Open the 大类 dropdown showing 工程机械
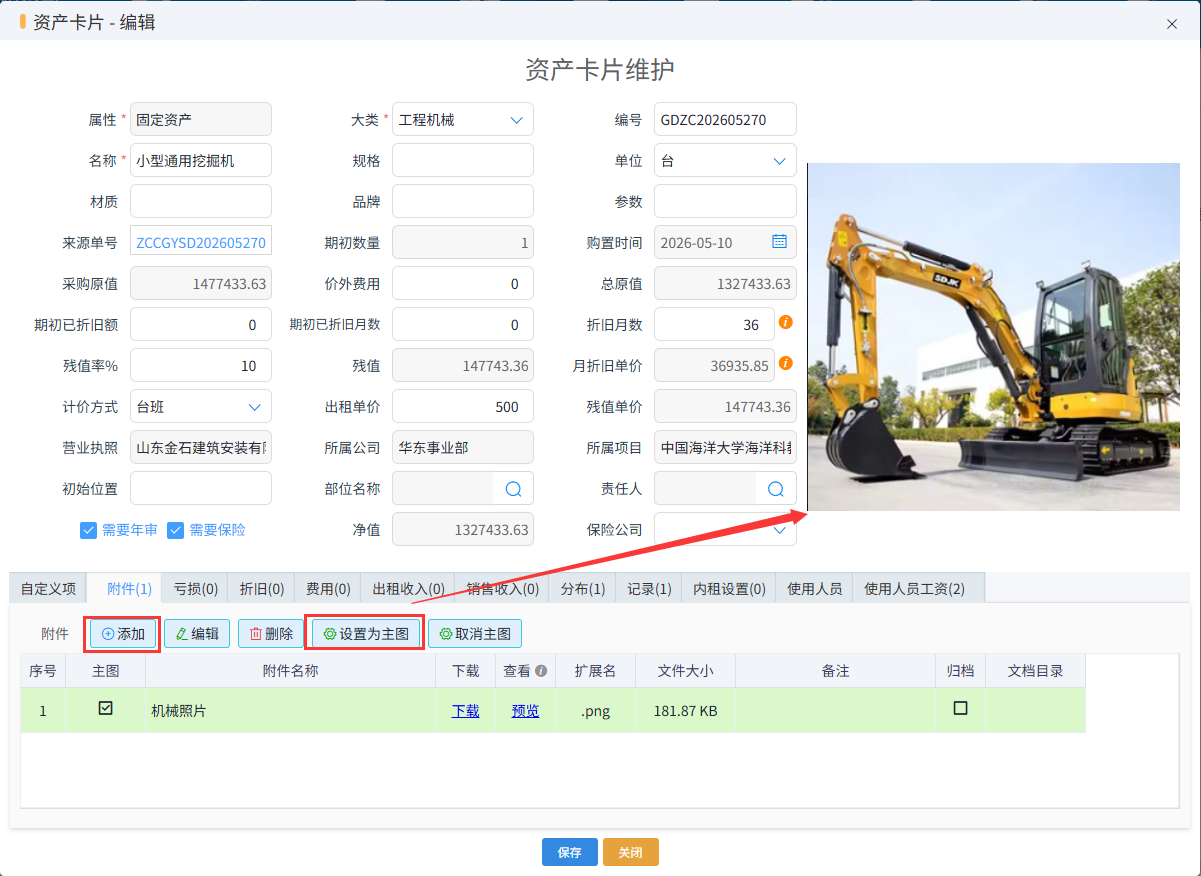Screen dimensions: 1201x876 462,119
